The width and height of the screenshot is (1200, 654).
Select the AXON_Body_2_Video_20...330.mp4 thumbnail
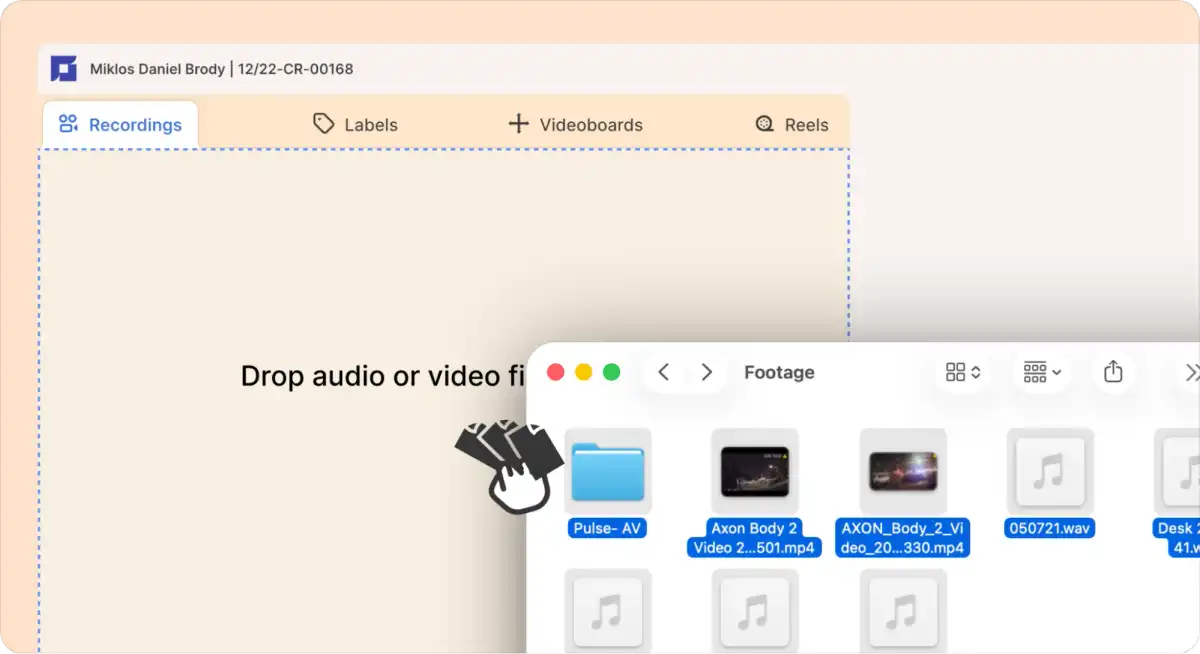[x=903, y=472]
